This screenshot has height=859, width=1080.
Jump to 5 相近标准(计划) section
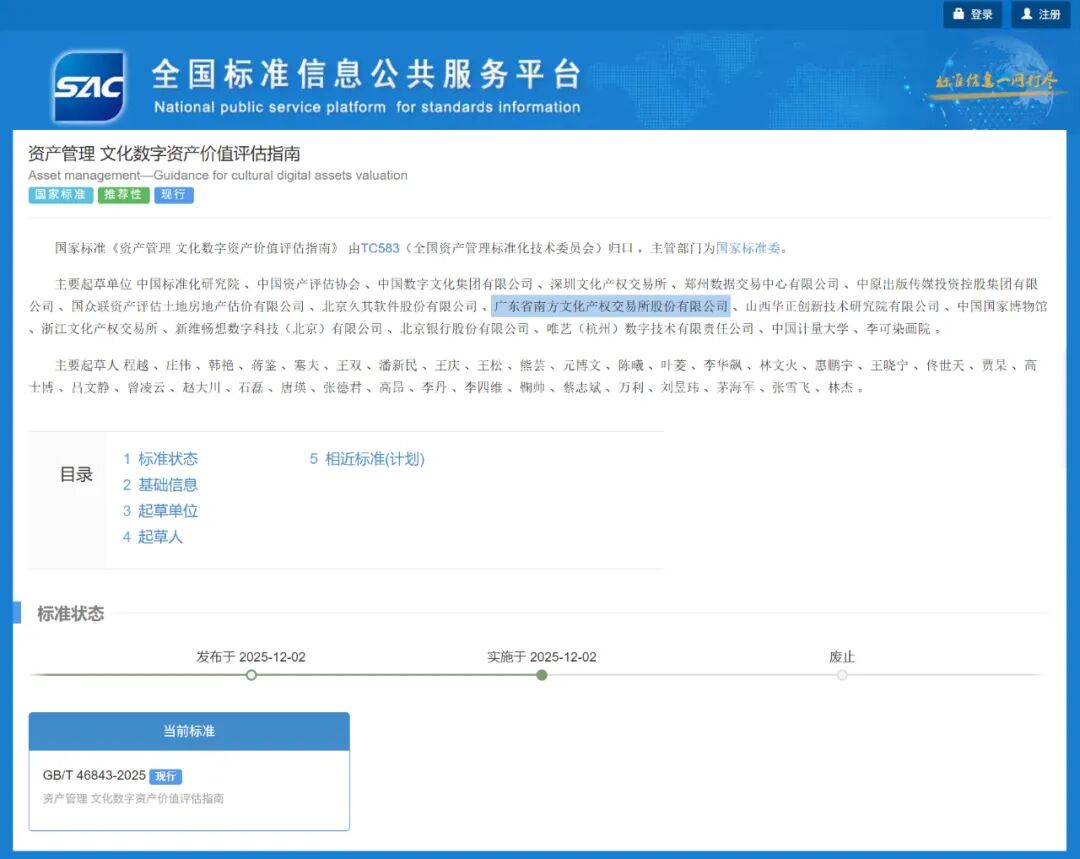tap(366, 459)
